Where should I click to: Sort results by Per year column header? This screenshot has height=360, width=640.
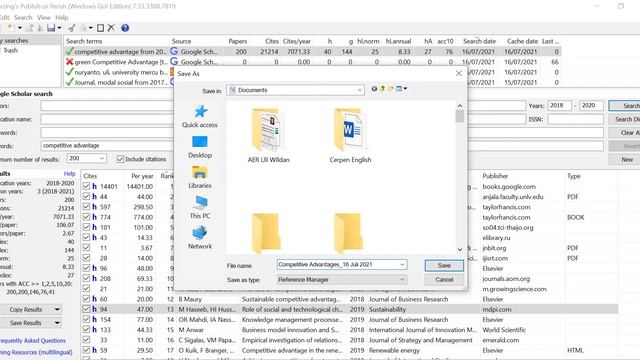(142, 176)
